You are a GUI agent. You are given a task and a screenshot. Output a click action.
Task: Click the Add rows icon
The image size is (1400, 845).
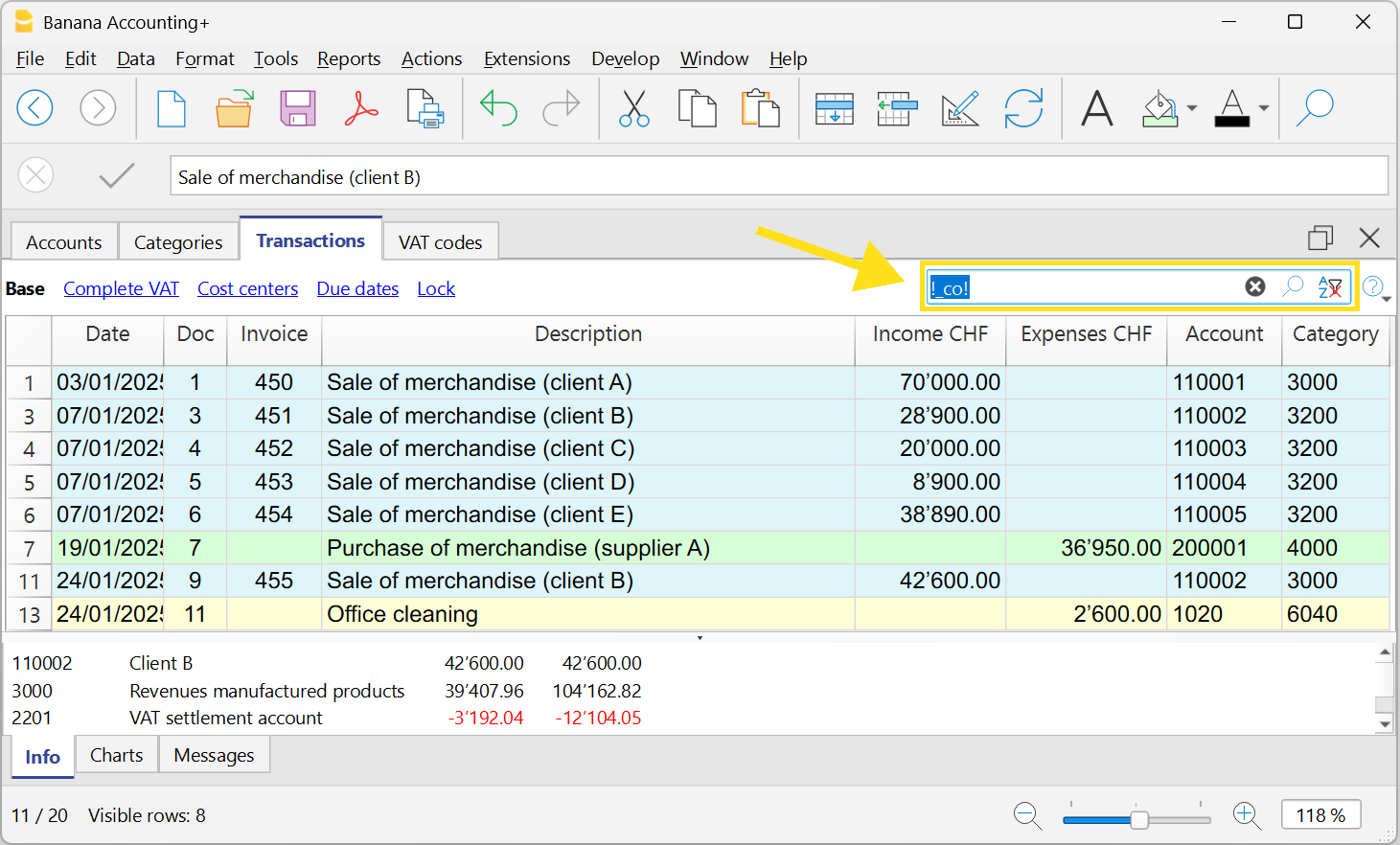click(x=834, y=108)
